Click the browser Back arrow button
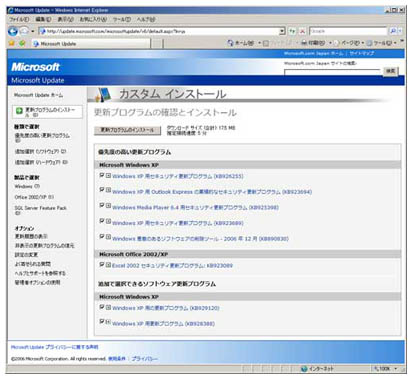This screenshot has height=379, width=412. coord(13,31)
